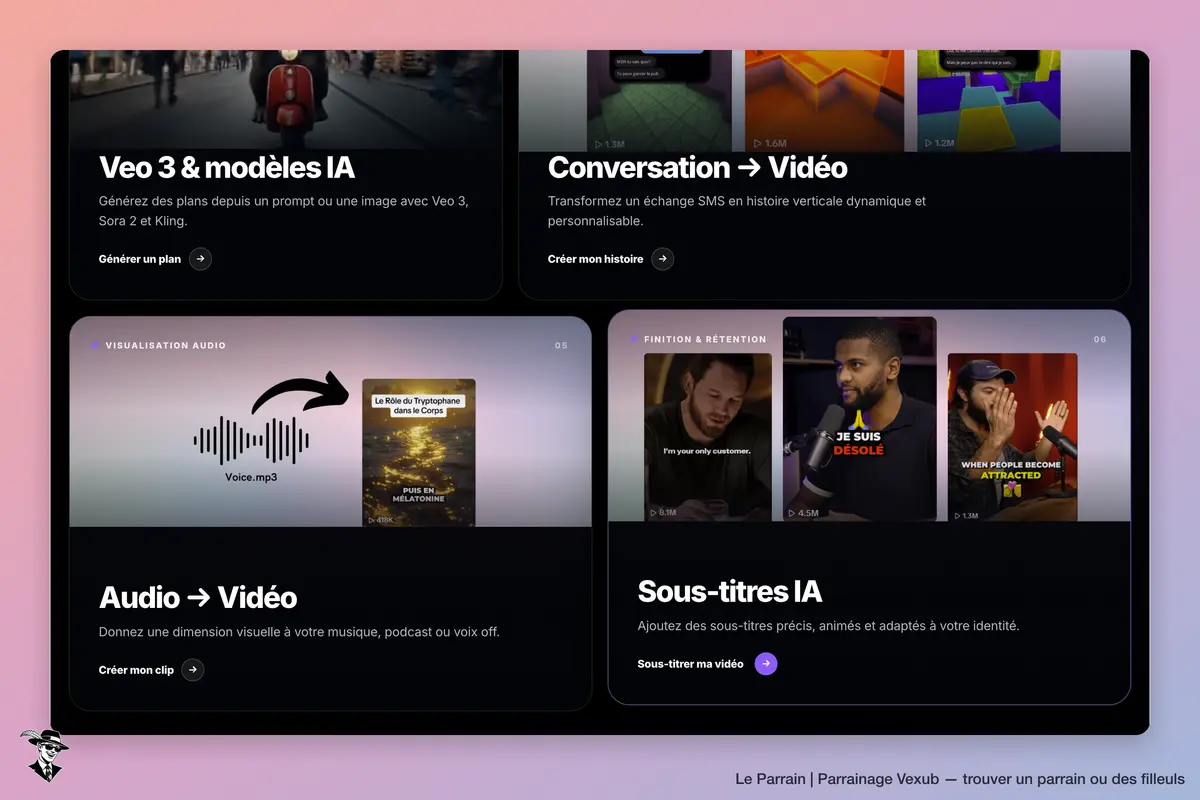Click arrow icon next to Générer un plan
Screen dimensions: 1200x800
click(x=200, y=259)
